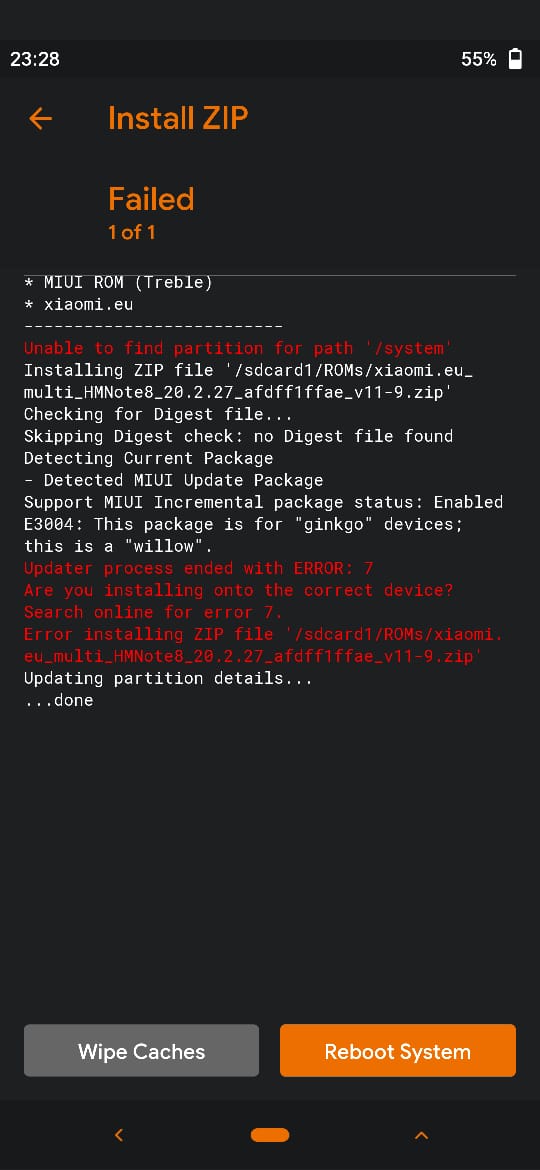
Task: Tap the navigation bar back chevron
Action: click(x=119, y=1135)
